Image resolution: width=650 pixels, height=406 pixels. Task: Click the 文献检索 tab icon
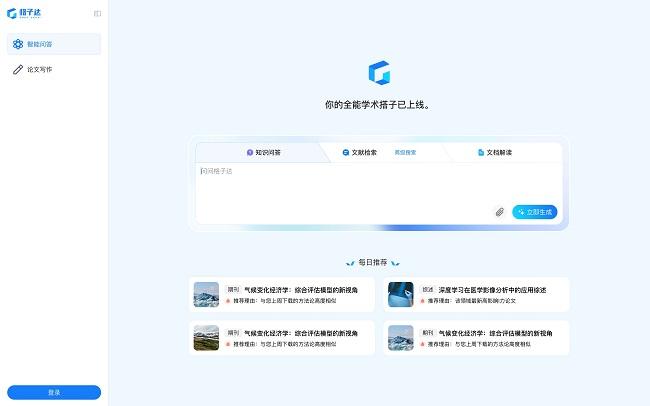346,153
